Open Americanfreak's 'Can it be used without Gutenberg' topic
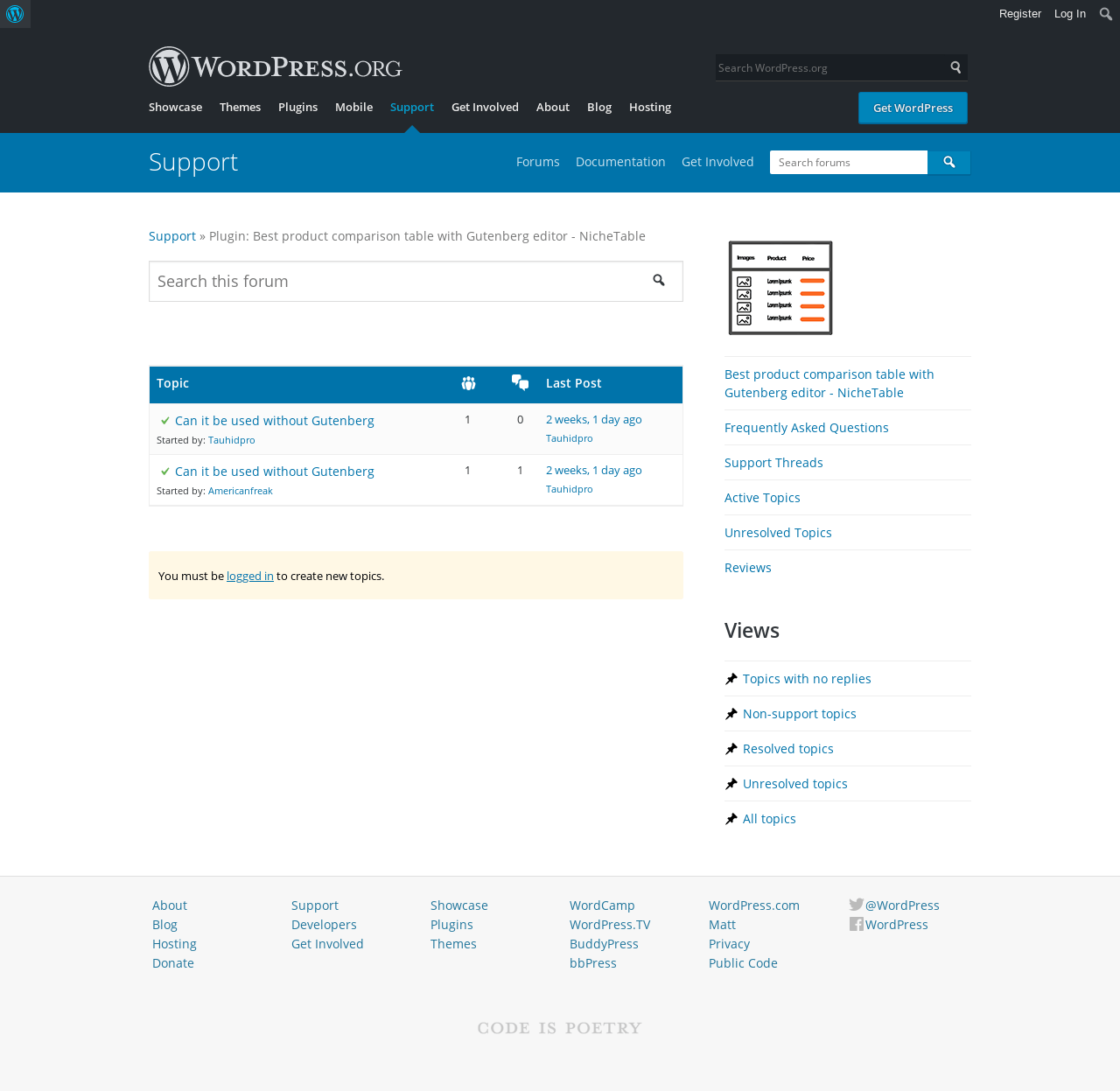Image resolution: width=1120 pixels, height=1091 pixels. click(x=274, y=472)
